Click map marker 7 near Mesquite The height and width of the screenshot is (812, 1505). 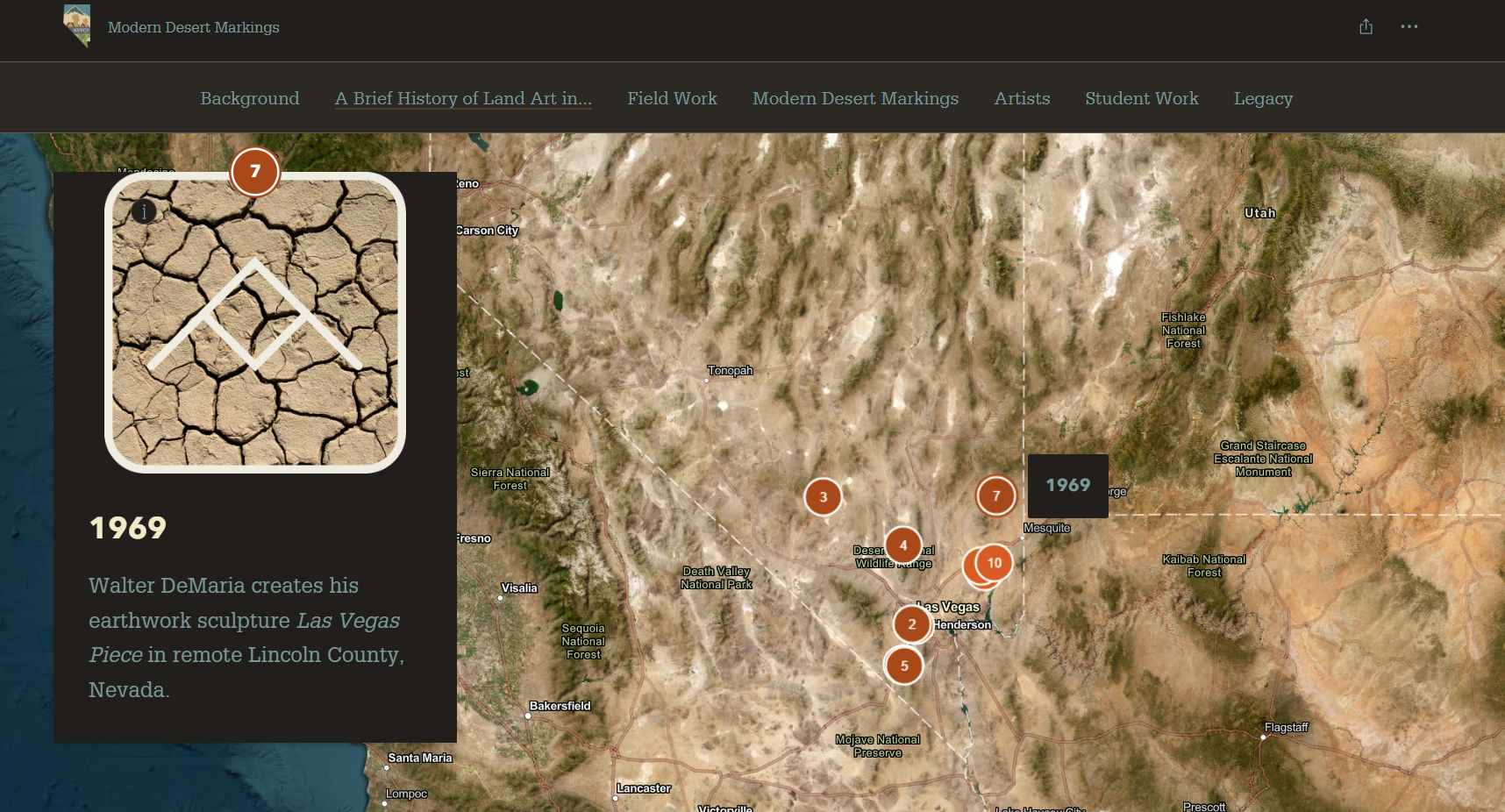(x=995, y=496)
